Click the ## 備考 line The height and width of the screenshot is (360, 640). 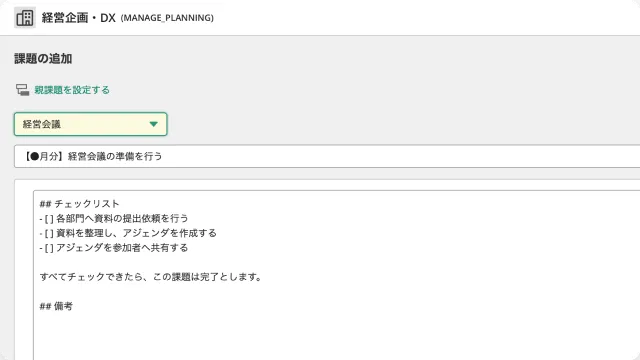pyautogui.click(x=56, y=306)
